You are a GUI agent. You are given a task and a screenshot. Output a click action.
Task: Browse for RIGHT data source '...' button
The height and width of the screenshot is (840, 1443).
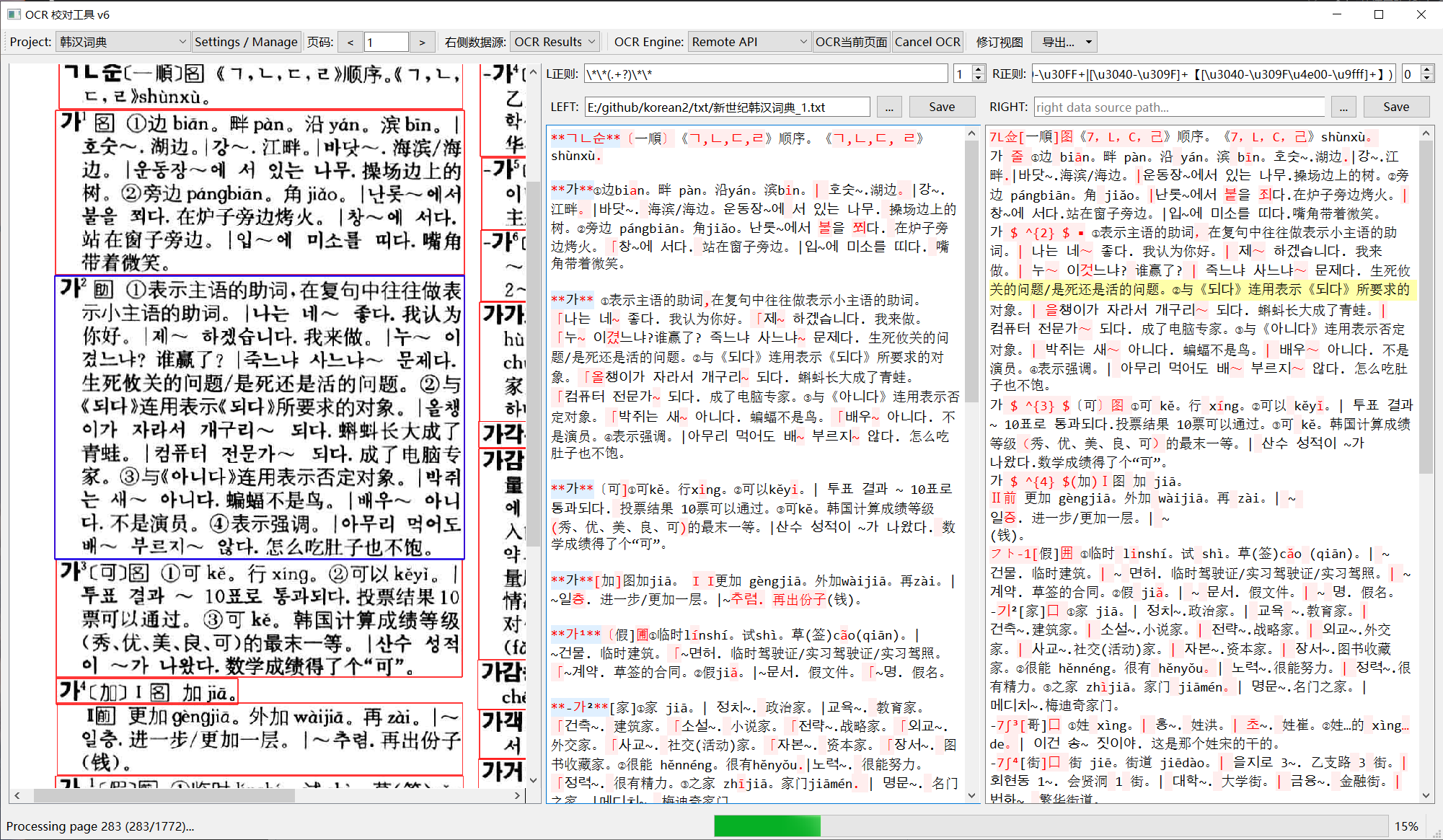pos(1343,107)
